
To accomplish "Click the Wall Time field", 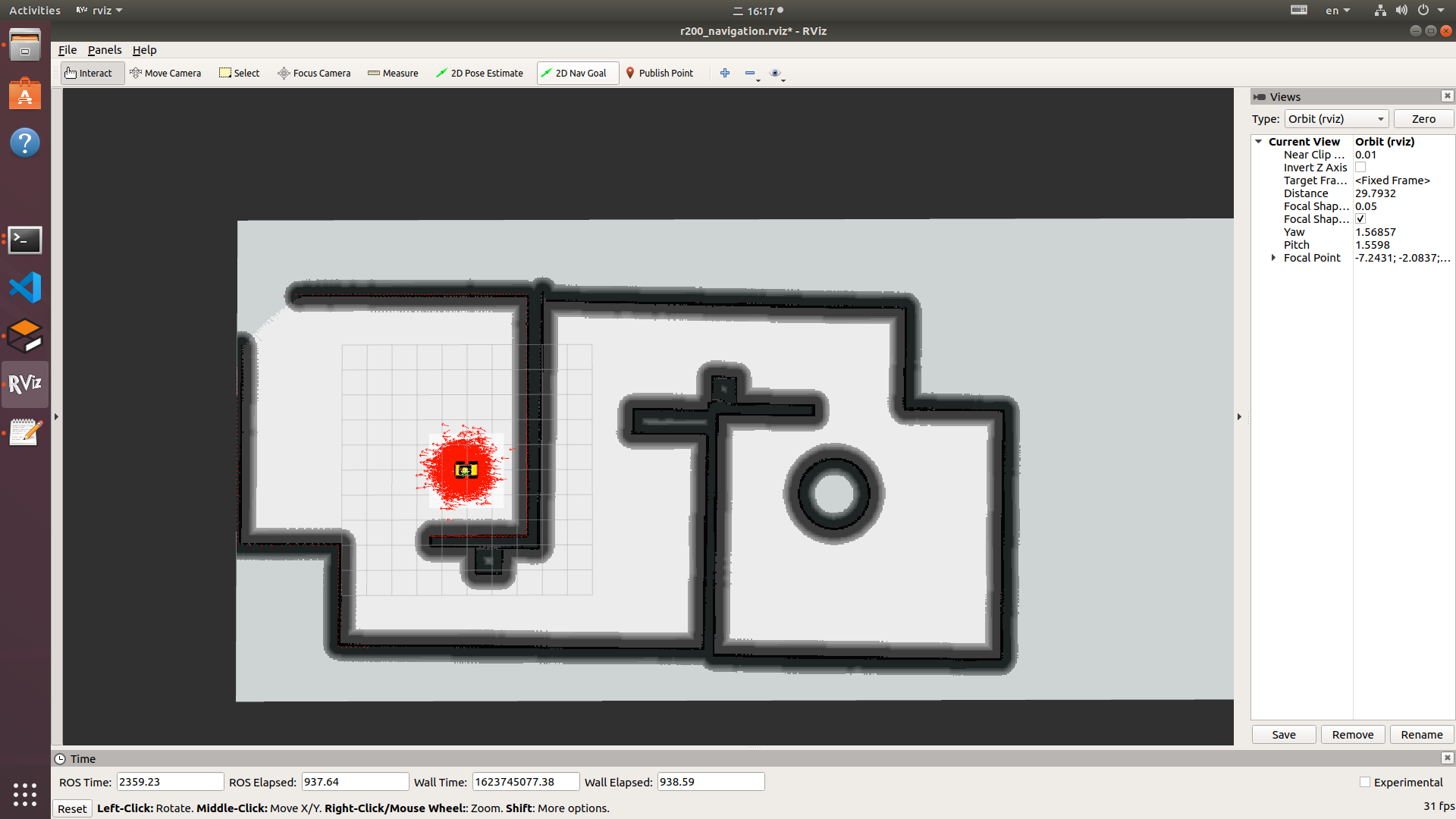I will point(526,782).
